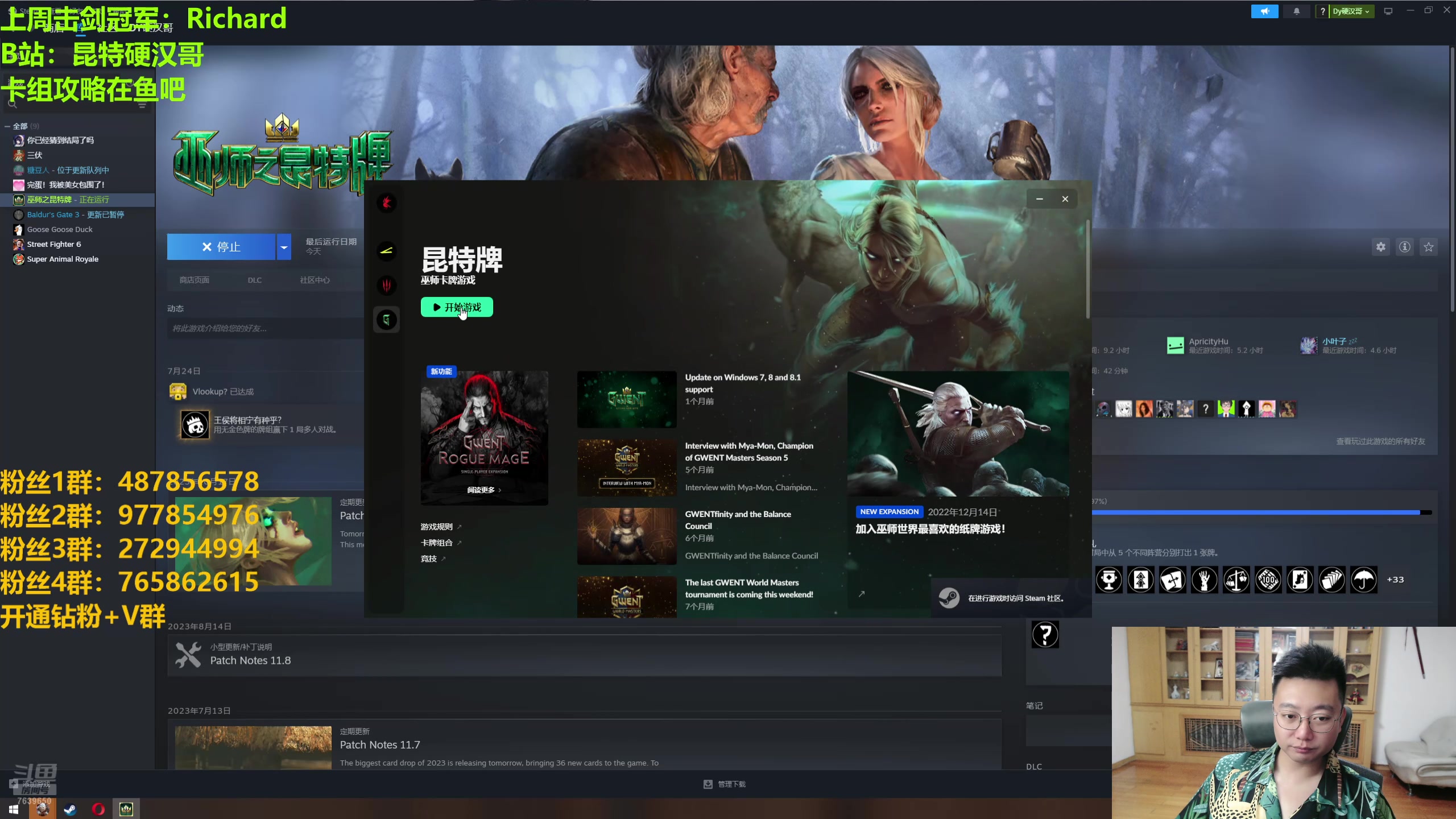The height and width of the screenshot is (819, 1456).
Task: Open the Steam help question mark icon
Action: tap(1322, 11)
